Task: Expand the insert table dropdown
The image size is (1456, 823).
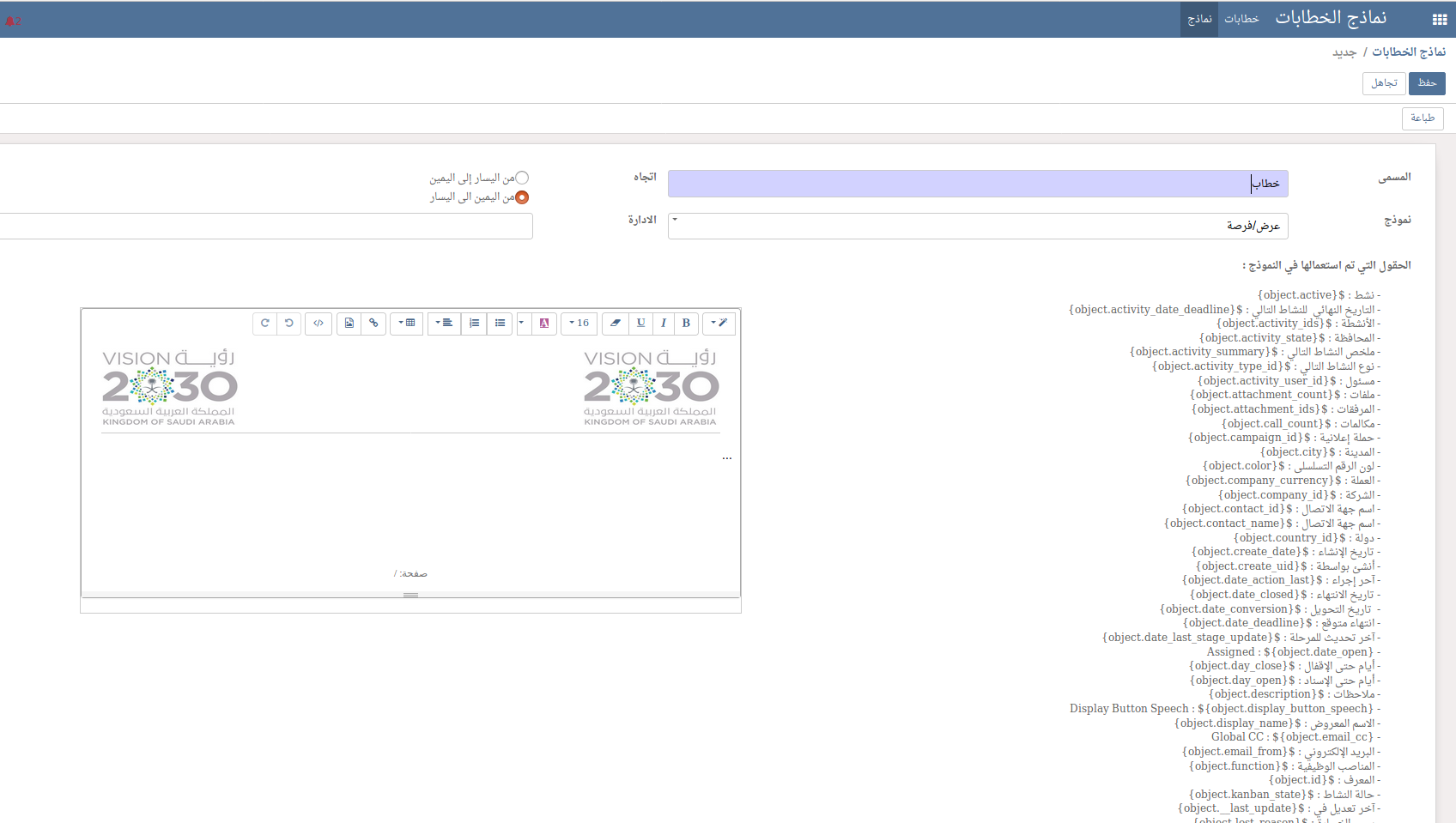Action: [x=407, y=324]
